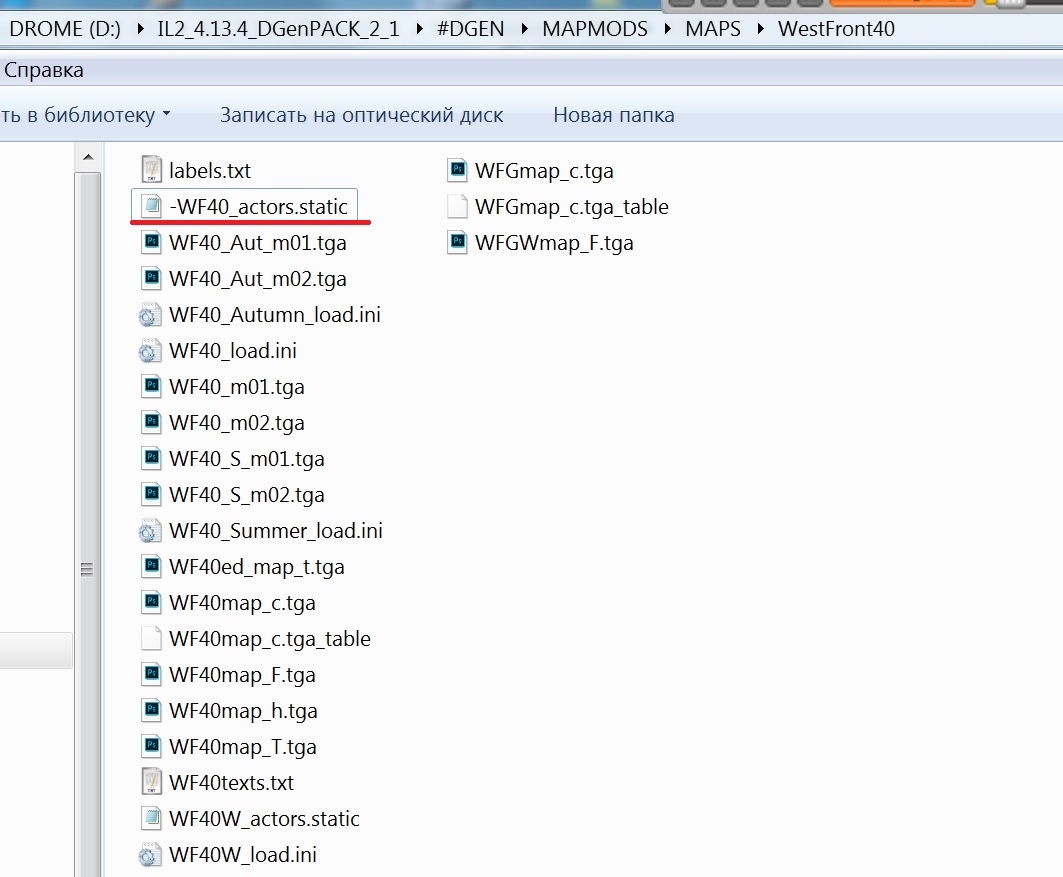Select file name 'labels.txt'

pyautogui.click(x=209, y=171)
